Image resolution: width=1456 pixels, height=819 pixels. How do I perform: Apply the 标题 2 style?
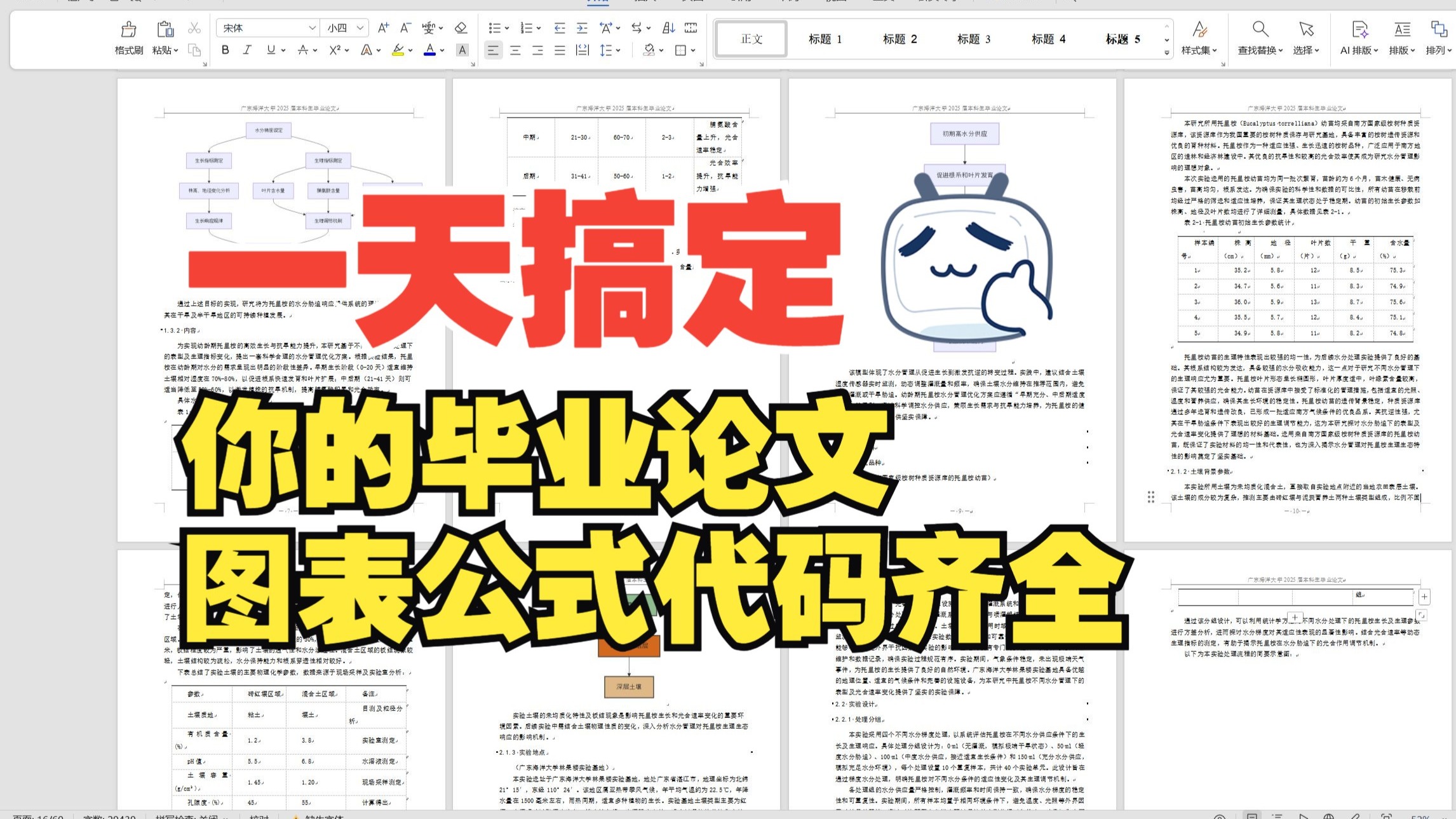(x=900, y=39)
